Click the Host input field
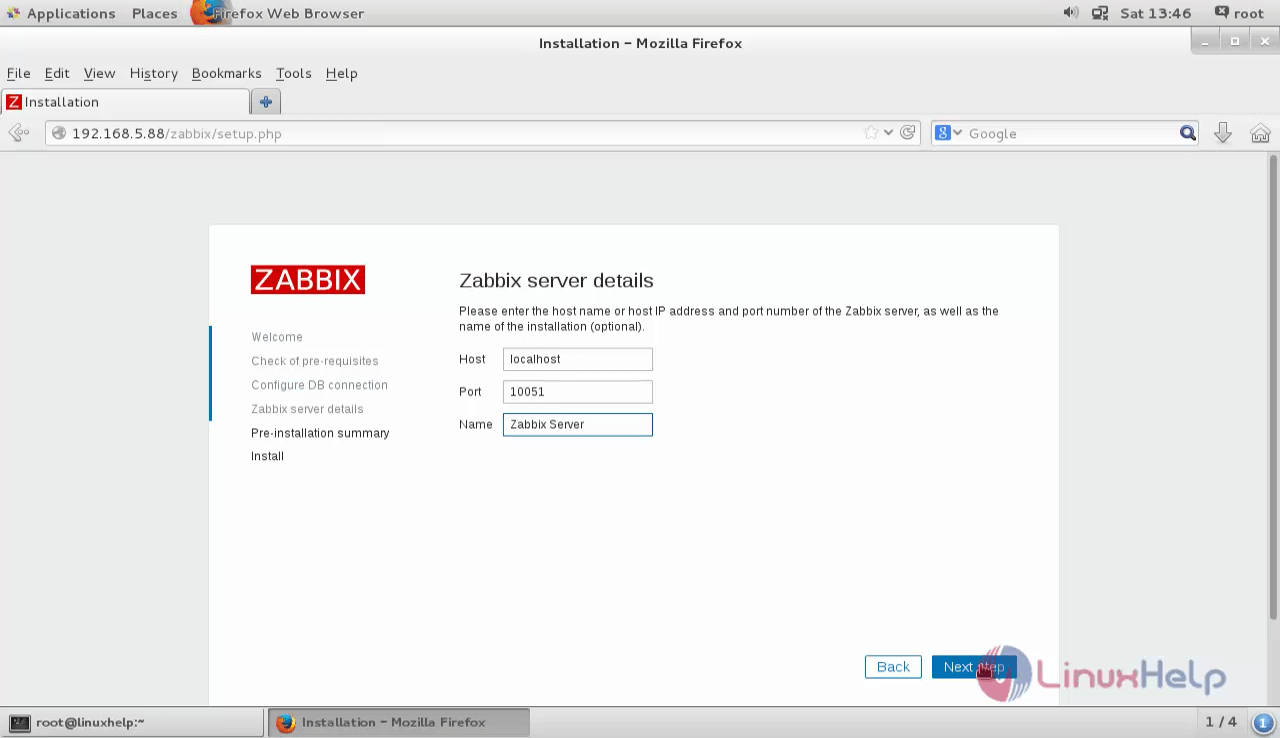1280x738 pixels. [x=577, y=359]
